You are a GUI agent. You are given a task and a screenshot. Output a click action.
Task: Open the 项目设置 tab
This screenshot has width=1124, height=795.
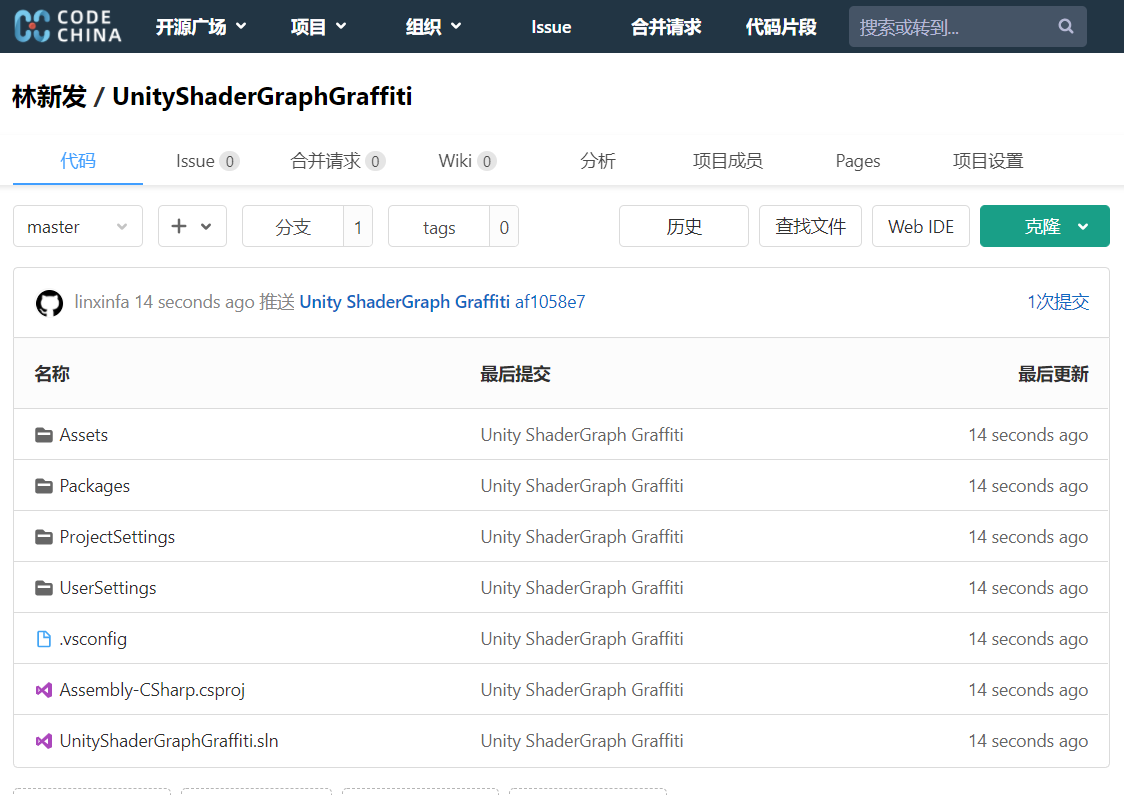[987, 160]
